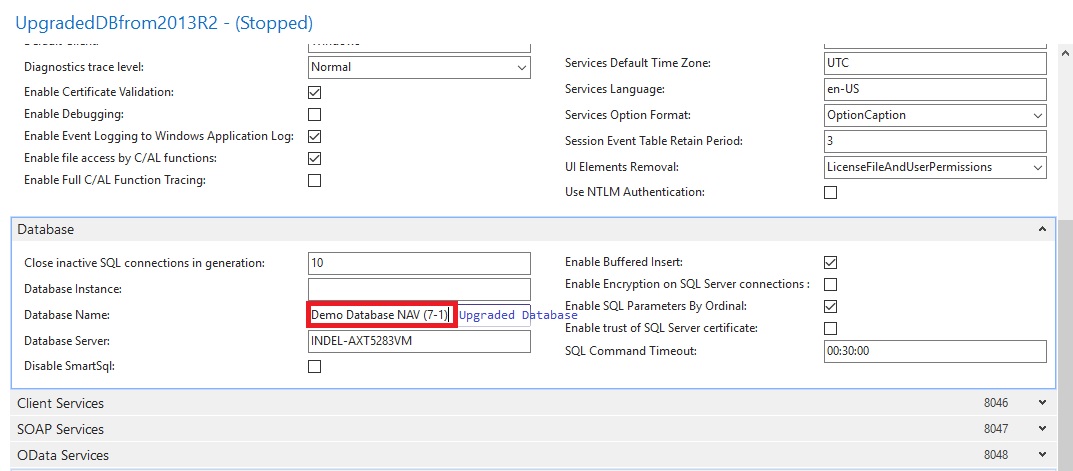Click the Services Language field
The height and width of the screenshot is (471, 1073).
934,89
